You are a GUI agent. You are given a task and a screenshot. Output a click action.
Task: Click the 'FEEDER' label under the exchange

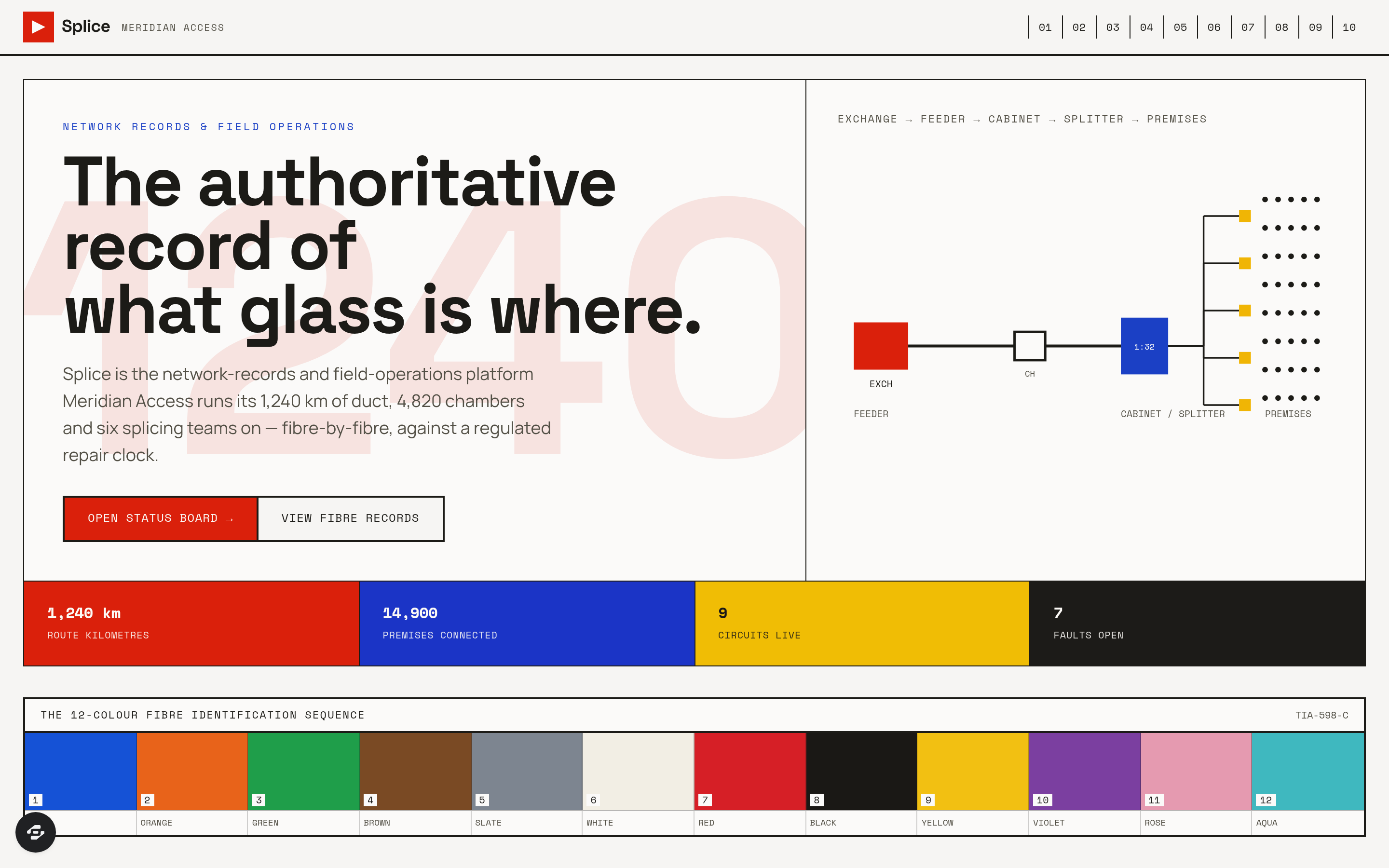click(x=871, y=414)
